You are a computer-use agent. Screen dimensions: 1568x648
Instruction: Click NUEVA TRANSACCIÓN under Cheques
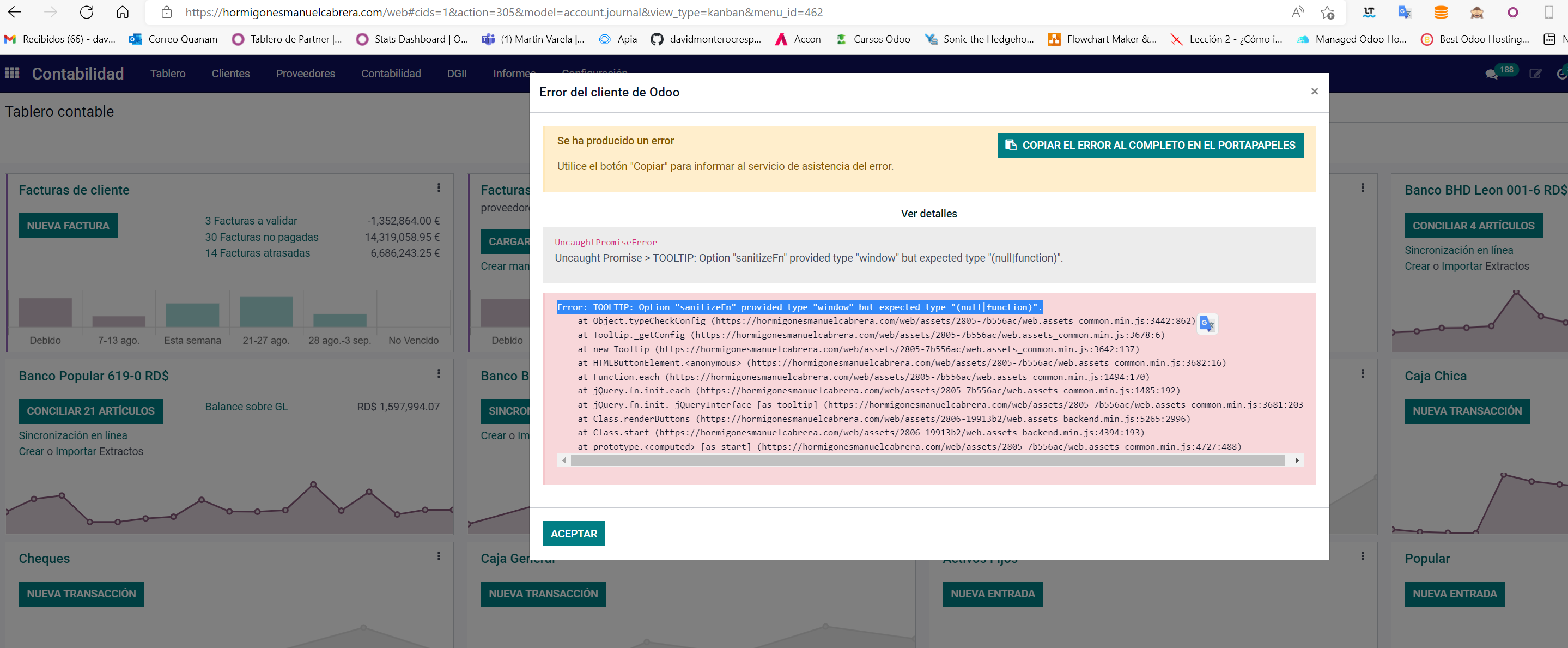(82, 594)
